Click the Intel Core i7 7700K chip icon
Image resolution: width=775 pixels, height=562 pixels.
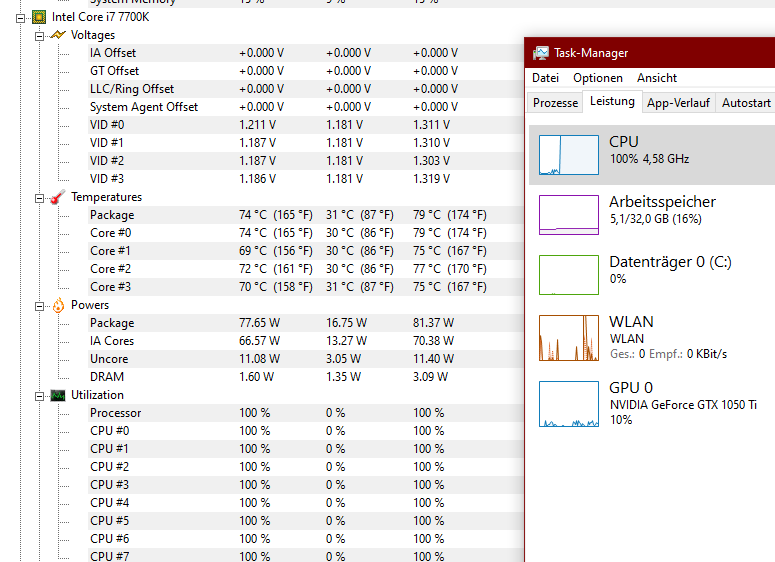pos(39,17)
